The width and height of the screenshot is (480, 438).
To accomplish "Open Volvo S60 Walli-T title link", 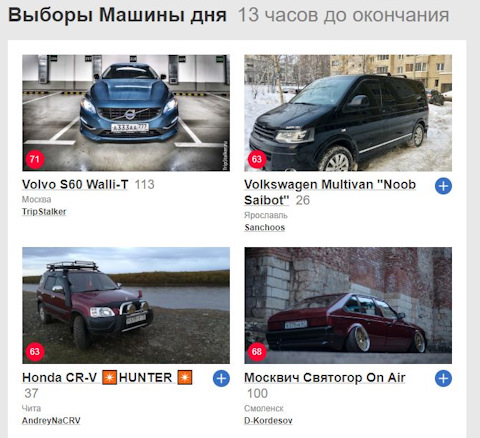I will [75, 184].
